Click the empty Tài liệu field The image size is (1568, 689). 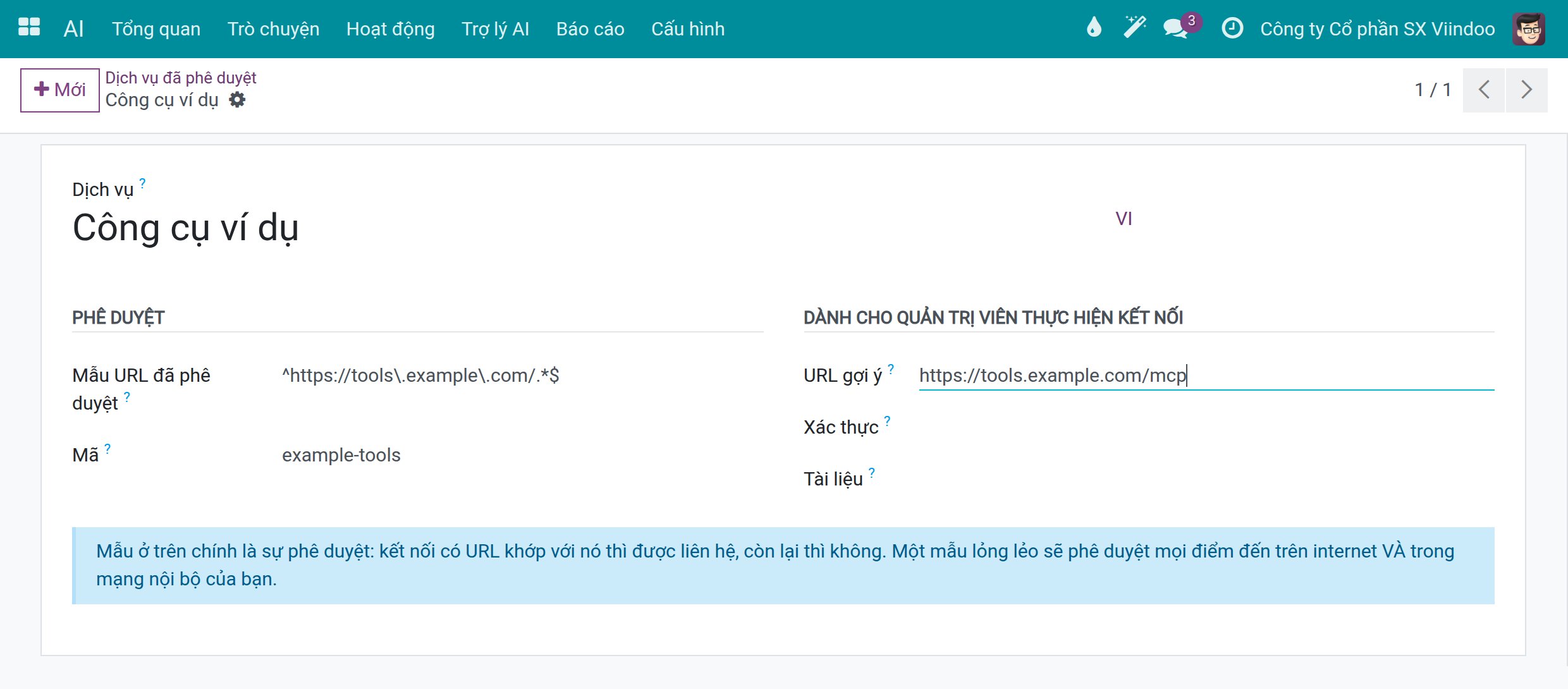1206,479
